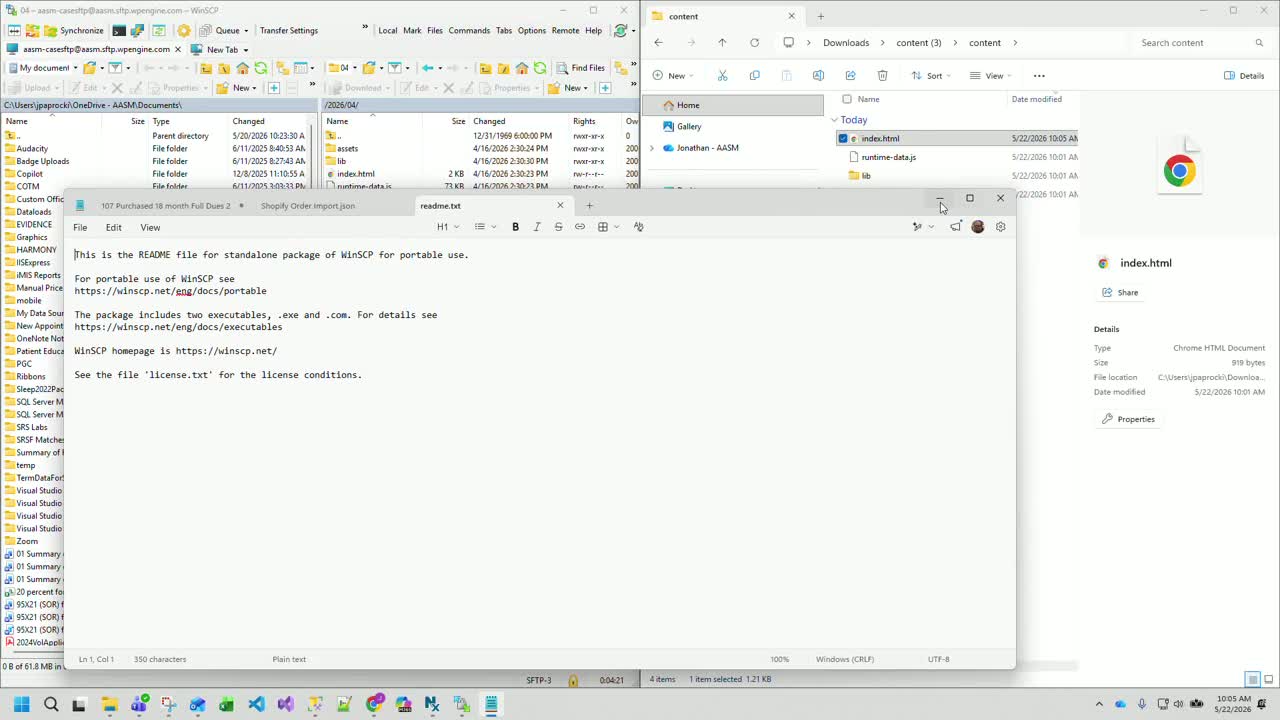Screen dimensions: 1280x720
Task: Open the list style dropdown in Notepad
Action: (x=485, y=227)
